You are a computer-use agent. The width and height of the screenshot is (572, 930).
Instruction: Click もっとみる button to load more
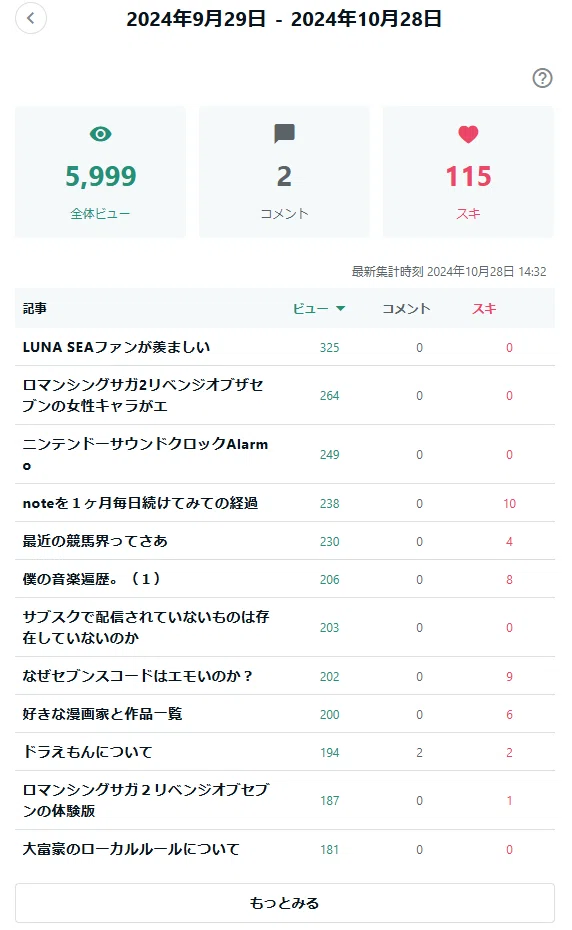[285, 903]
